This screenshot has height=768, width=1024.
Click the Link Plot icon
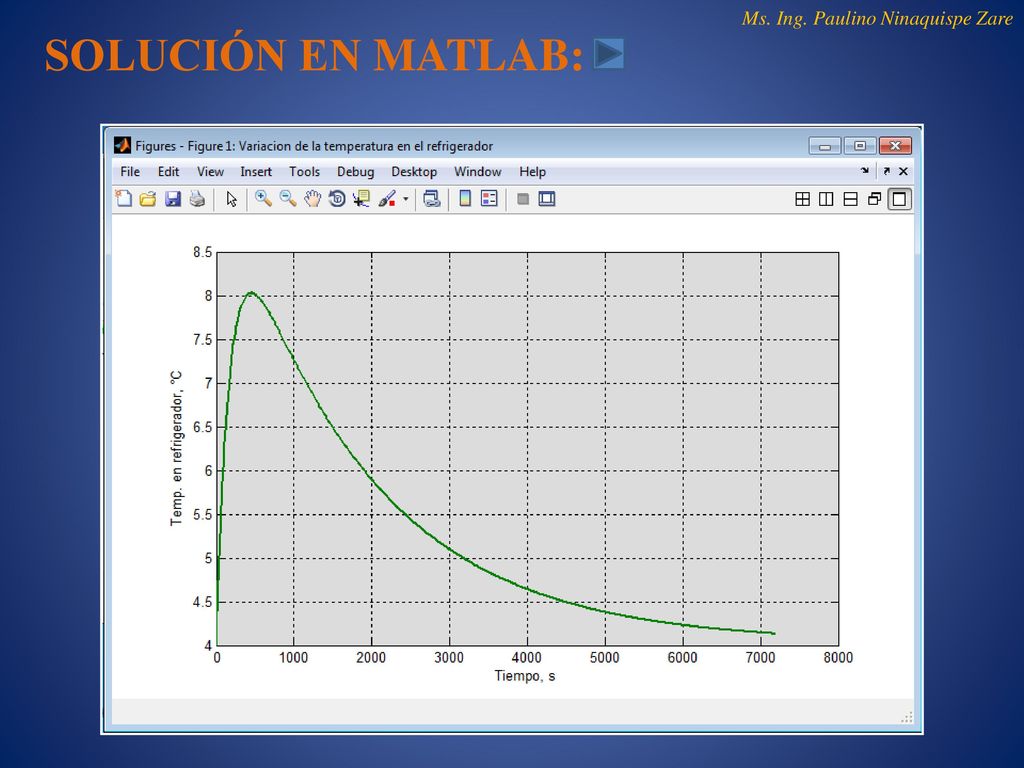pos(432,199)
